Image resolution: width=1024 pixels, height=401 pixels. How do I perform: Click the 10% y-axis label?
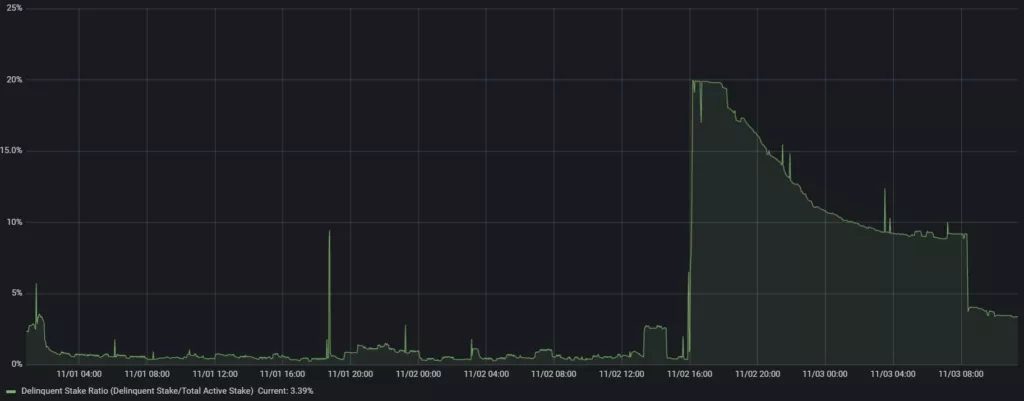pyautogui.click(x=15, y=221)
